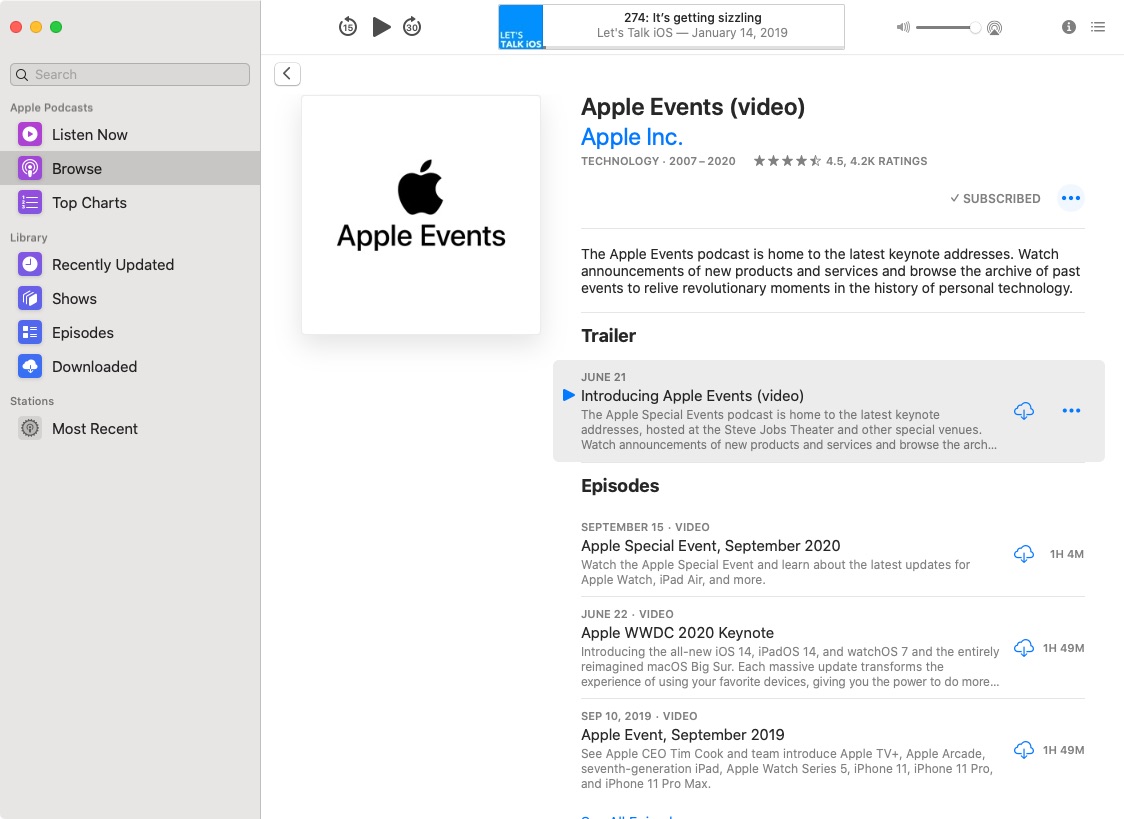Screen dimensions: 1124x819
Task: Click the Browse podcast sidebar icon
Action: coord(30,168)
